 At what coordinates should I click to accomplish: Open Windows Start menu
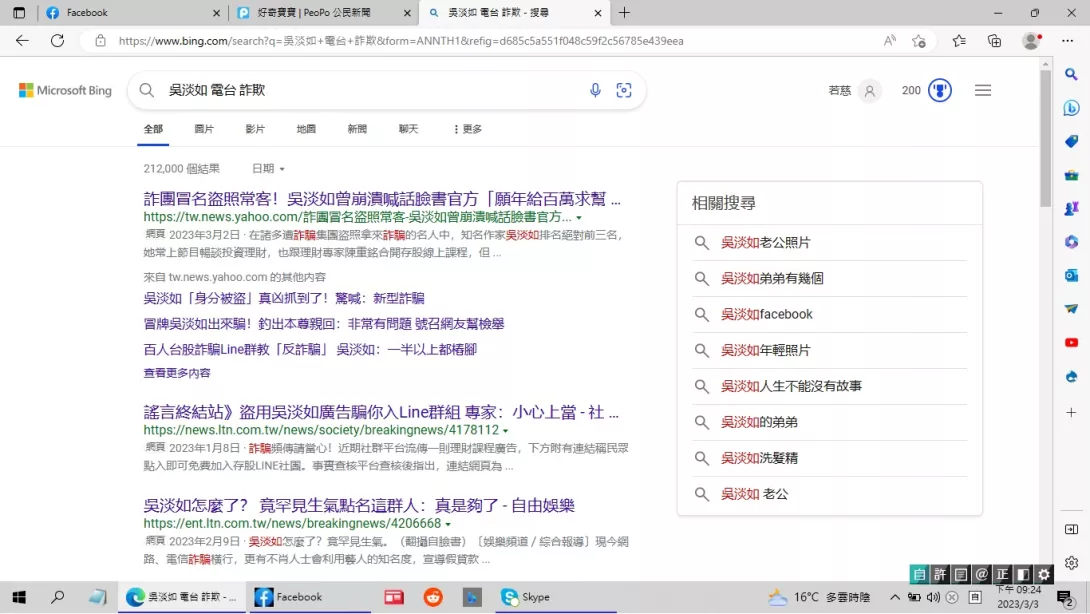tap(19, 597)
